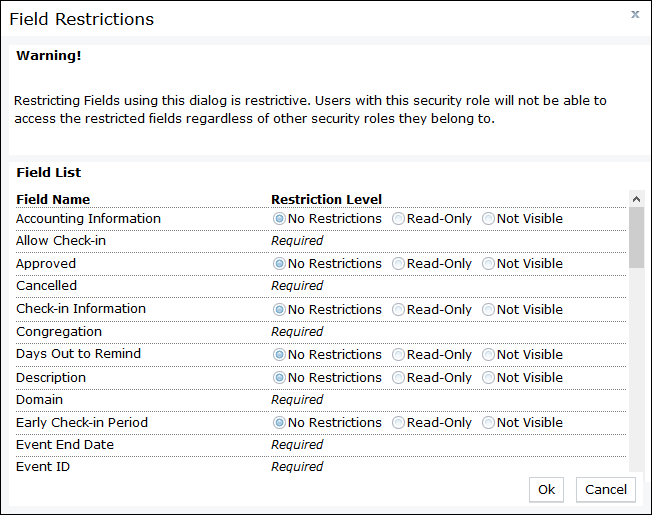Viewport: 652px width, 515px height.
Task: Close the Field Restrictions dialog
Action: [635, 15]
